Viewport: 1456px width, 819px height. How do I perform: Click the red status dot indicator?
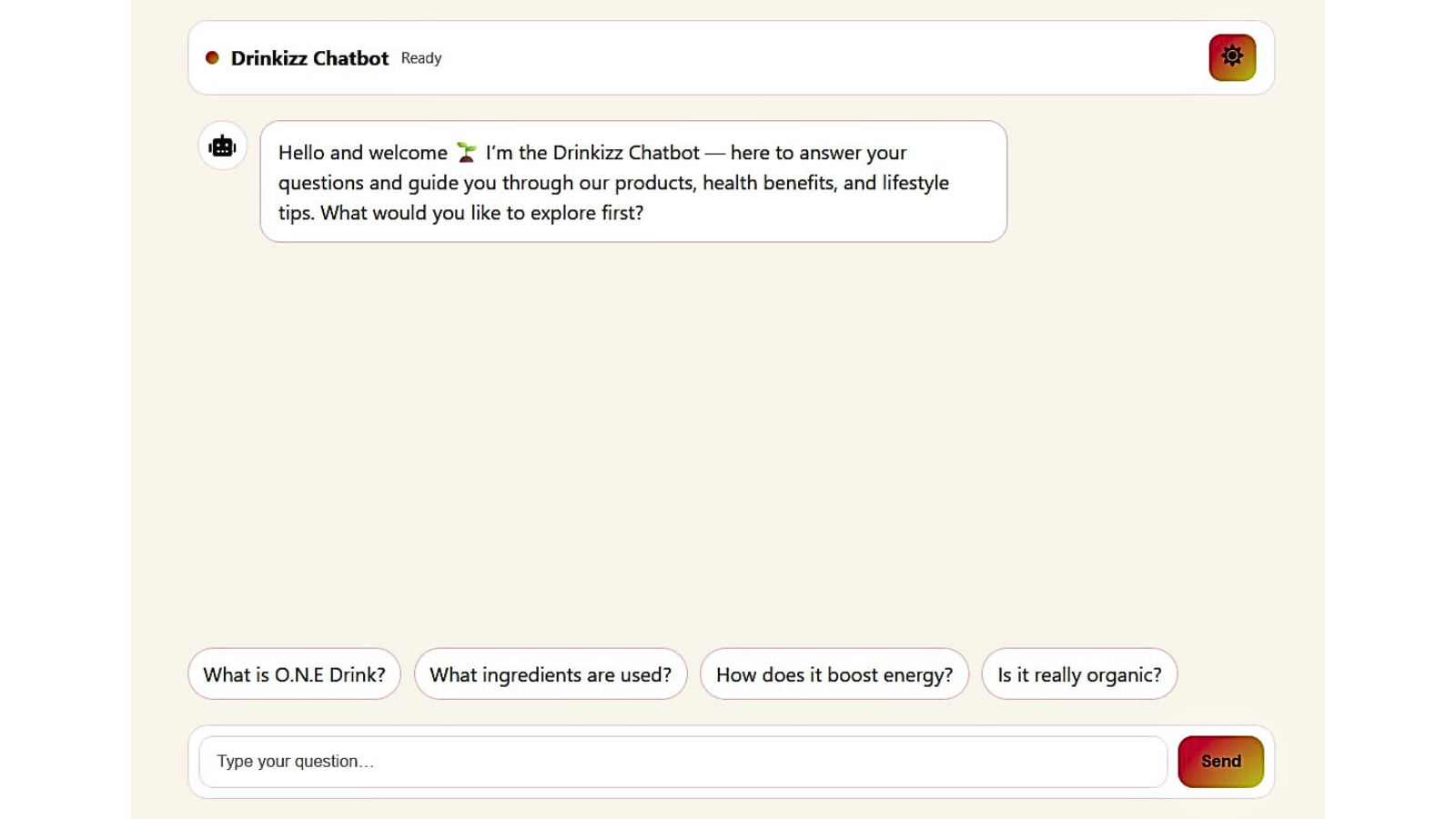click(x=212, y=57)
